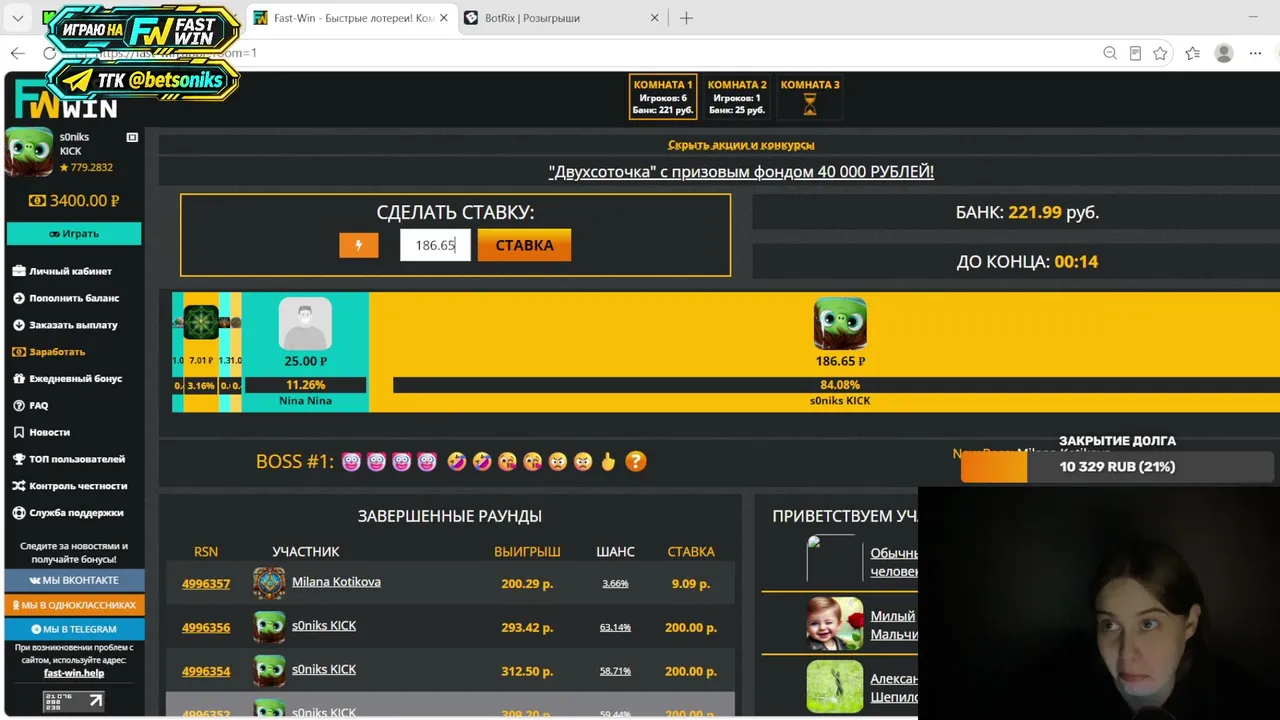
Task: Click the browser profile avatar icon
Action: 1224,53
